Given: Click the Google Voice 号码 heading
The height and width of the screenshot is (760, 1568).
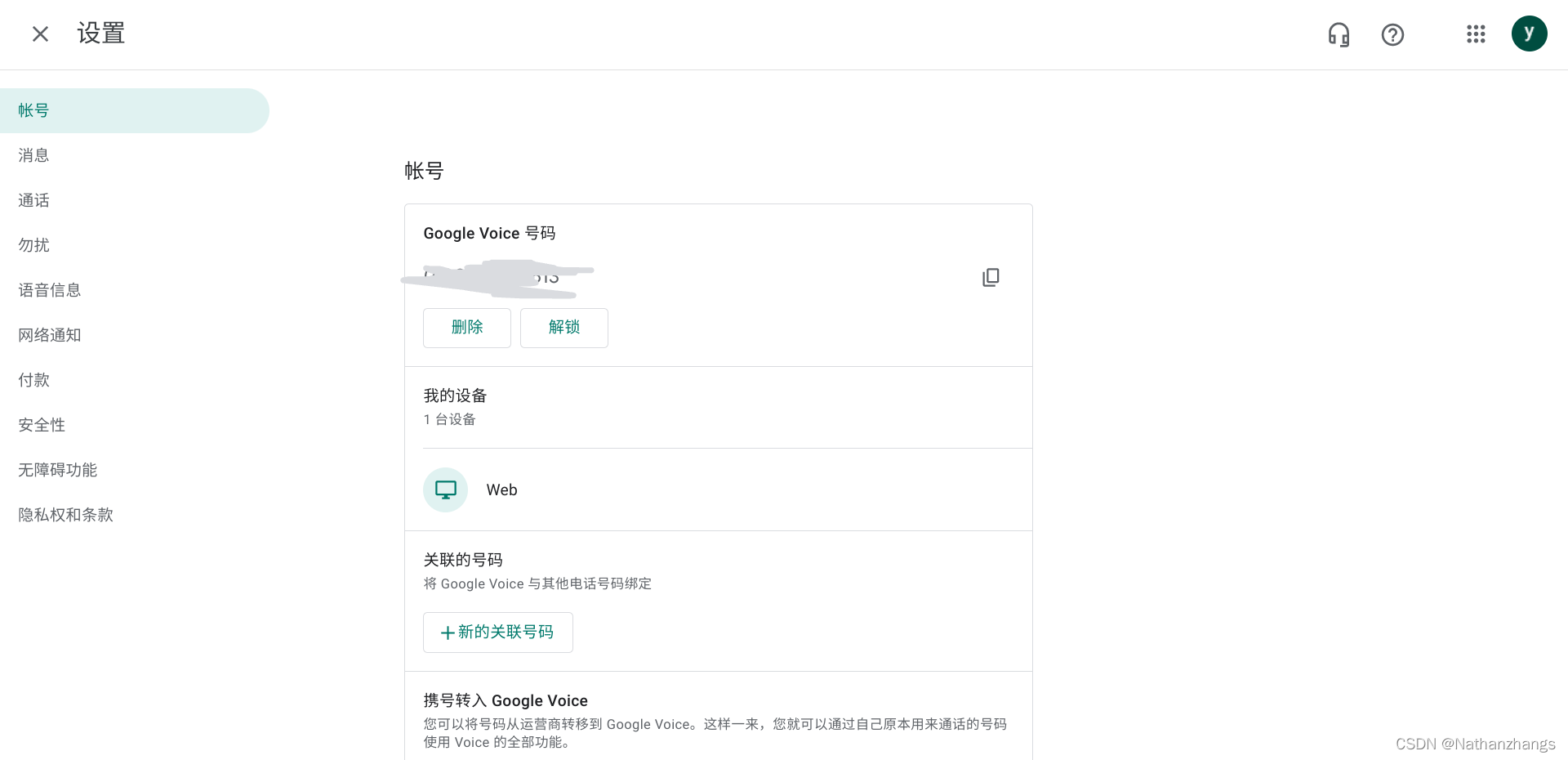Looking at the screenshot, I should (489, 234).
